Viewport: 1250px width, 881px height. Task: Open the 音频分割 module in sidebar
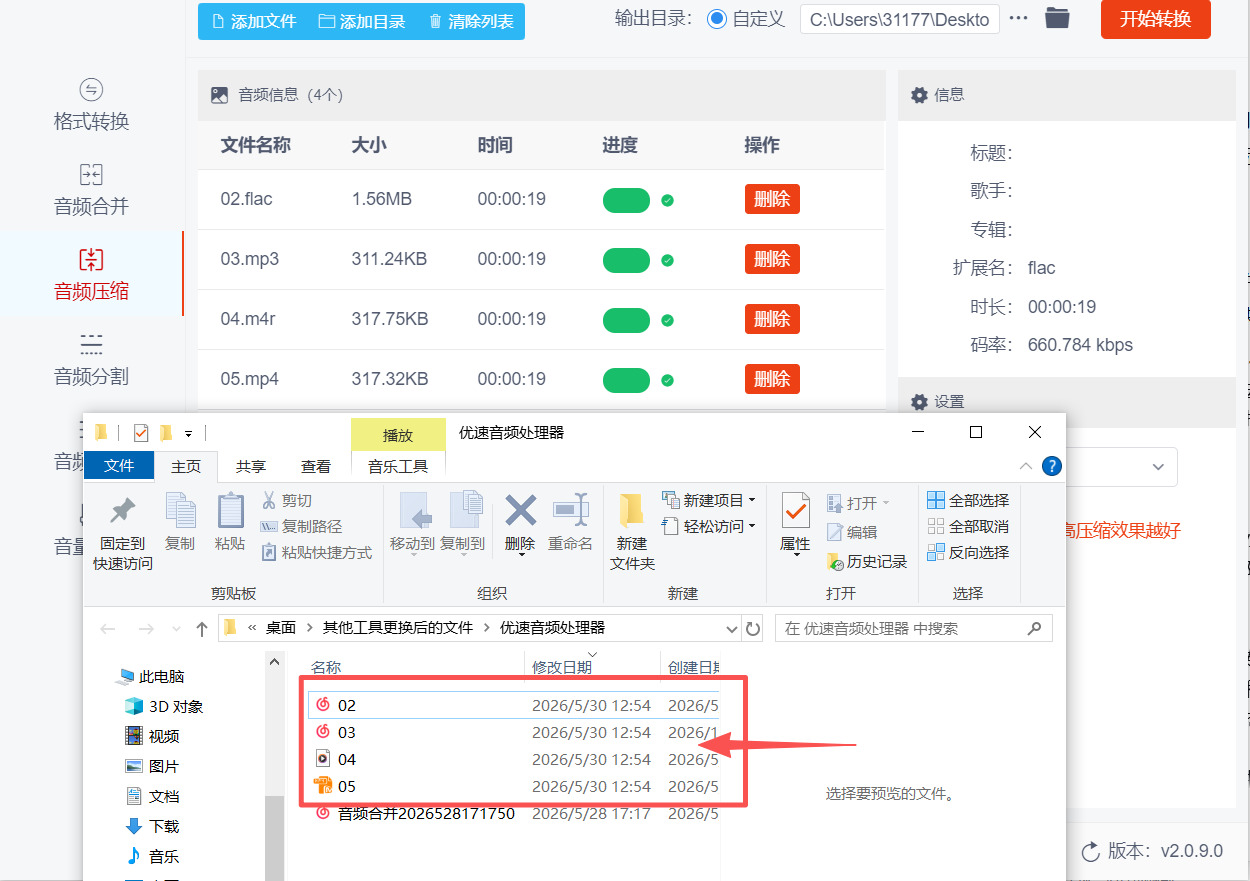point(91,361)
